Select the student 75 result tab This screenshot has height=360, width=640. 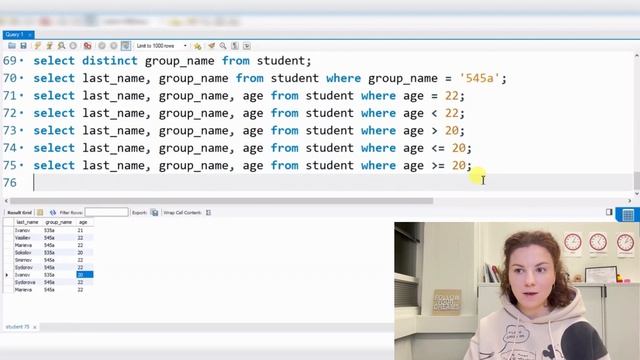pos(18,327)
